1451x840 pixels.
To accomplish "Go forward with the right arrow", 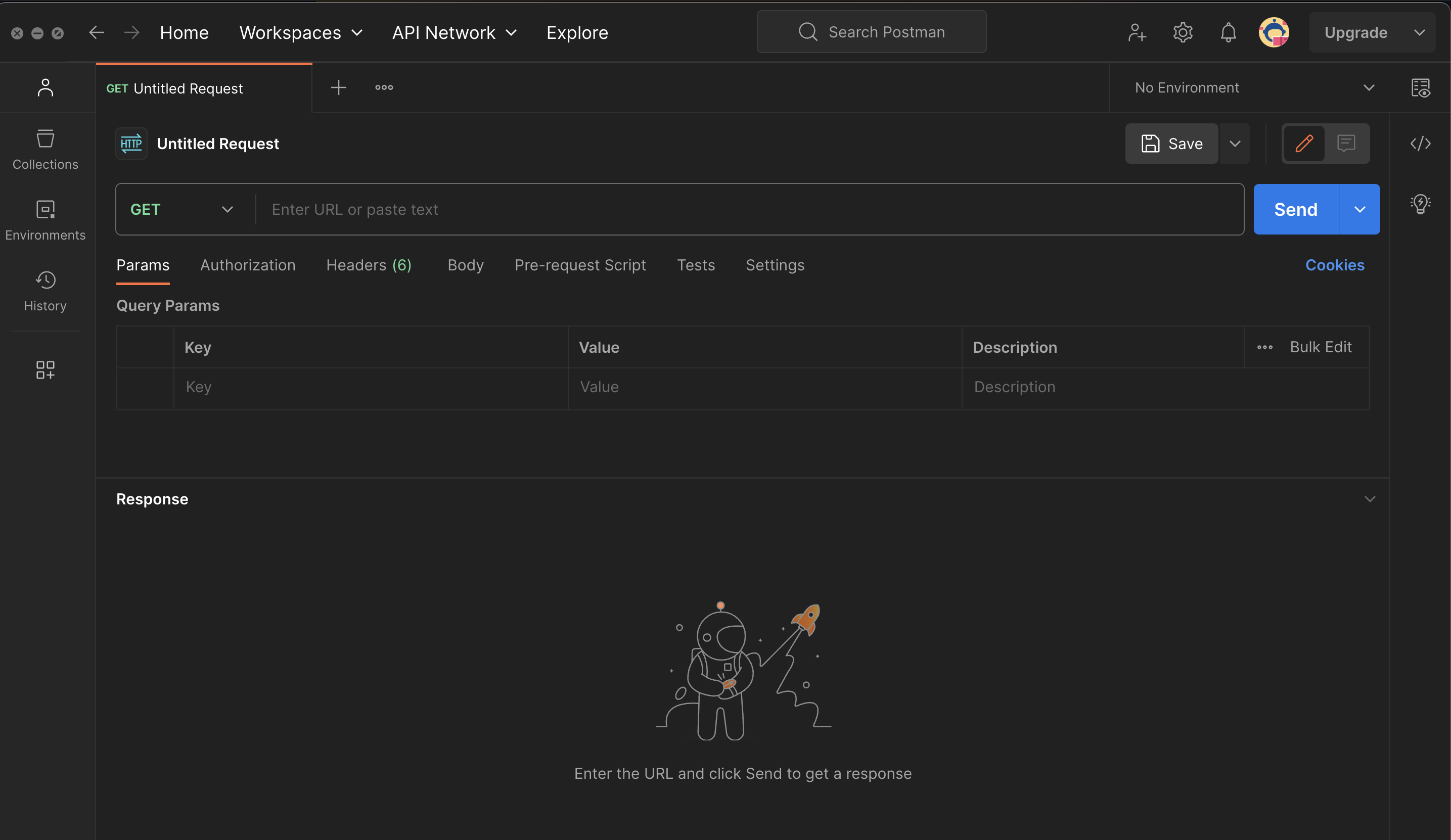I will click(x=132, y=32).
